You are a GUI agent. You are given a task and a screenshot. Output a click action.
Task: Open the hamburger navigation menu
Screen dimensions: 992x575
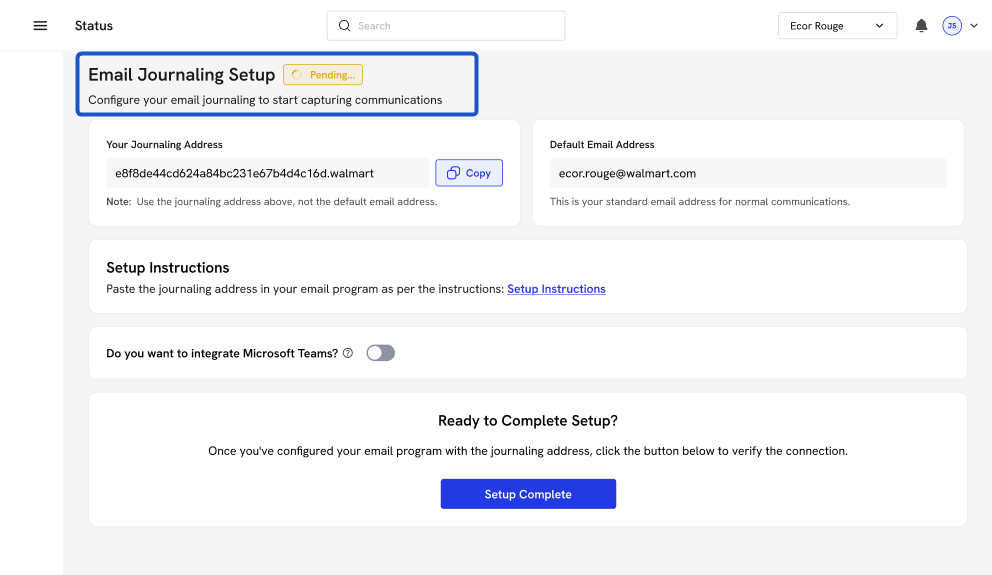coord(40,26)
